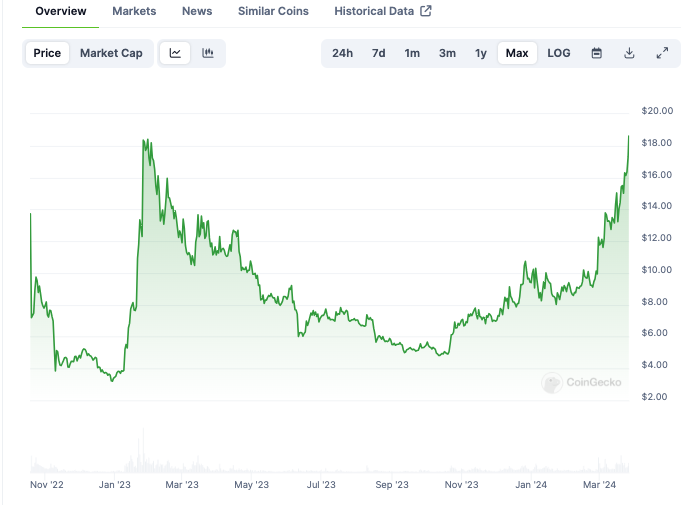
Task: Expand chart to fullscreen
Action: (662, 53)
